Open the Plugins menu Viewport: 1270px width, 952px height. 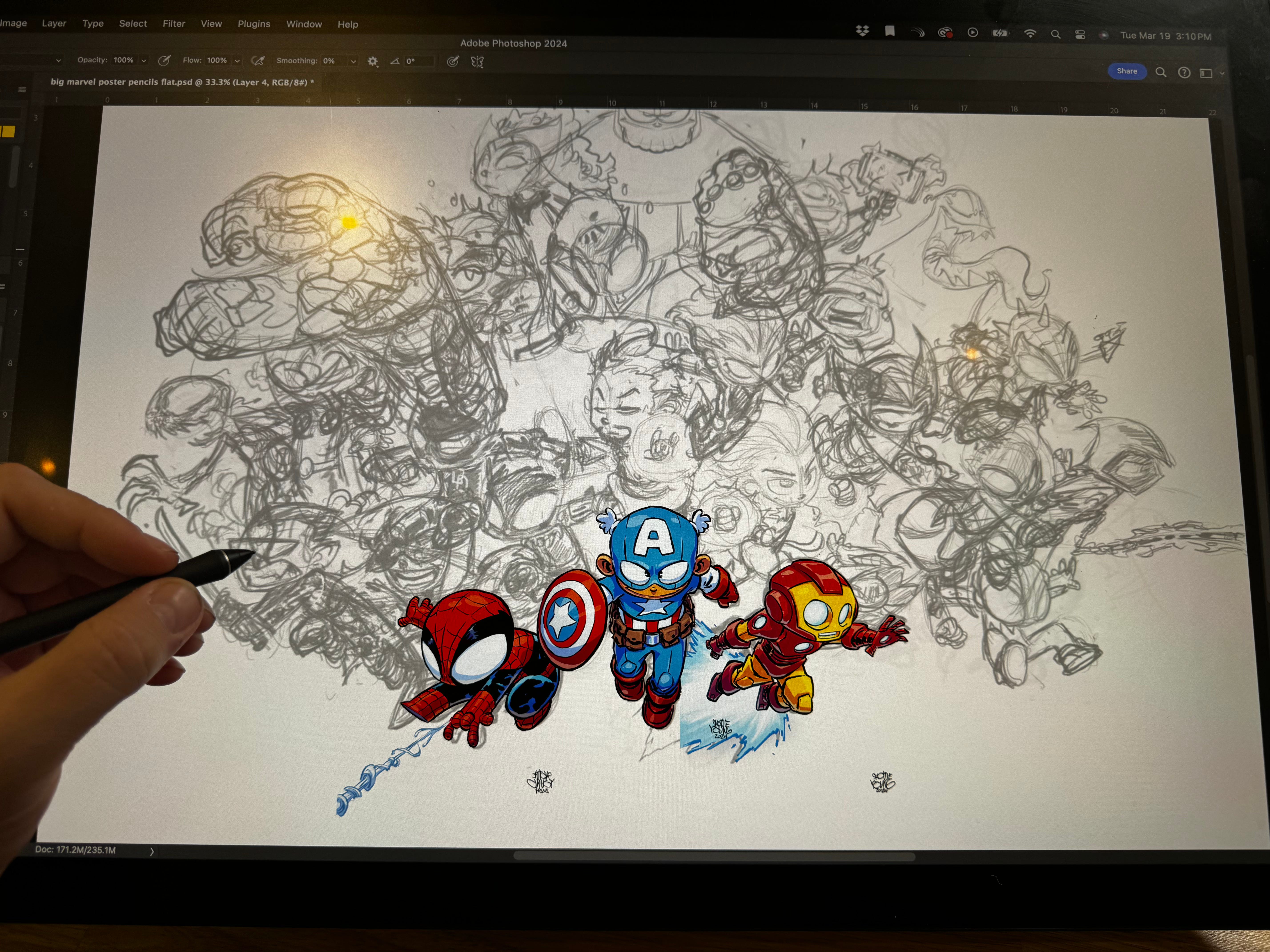tap(254, 24)
